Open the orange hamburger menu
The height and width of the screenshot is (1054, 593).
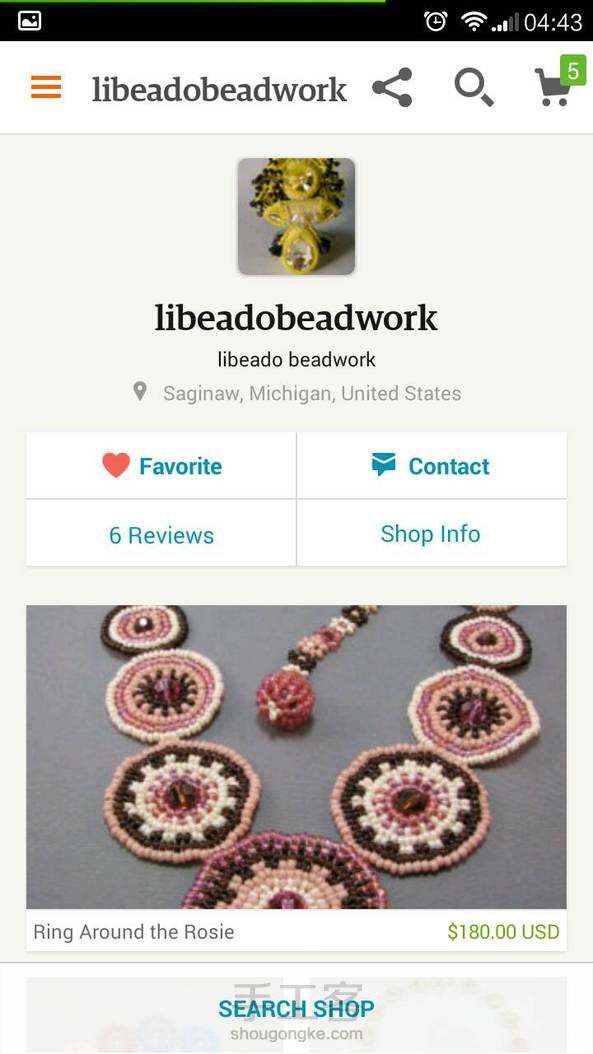[46, 87]
